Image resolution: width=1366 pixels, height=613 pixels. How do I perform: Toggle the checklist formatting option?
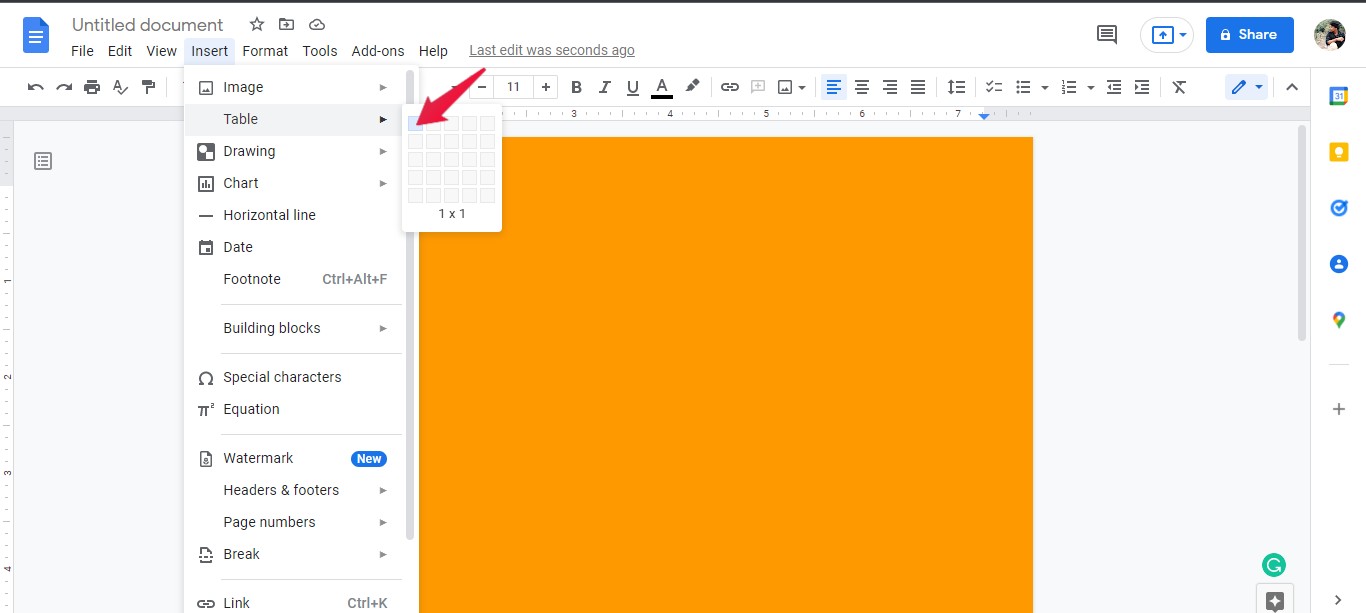pos(993,87)
